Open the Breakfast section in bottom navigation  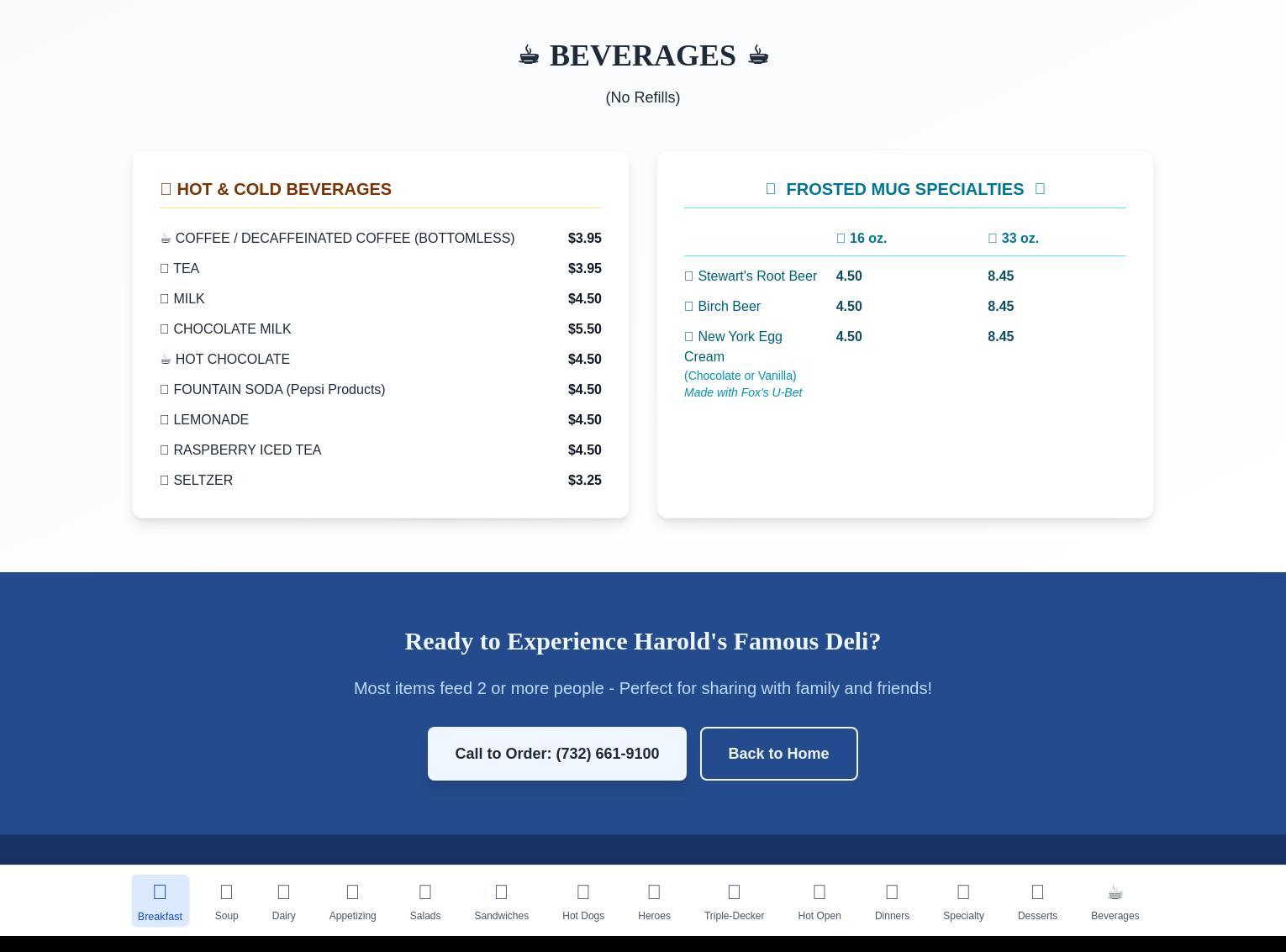pyautogui.click(x=160, y=901)
